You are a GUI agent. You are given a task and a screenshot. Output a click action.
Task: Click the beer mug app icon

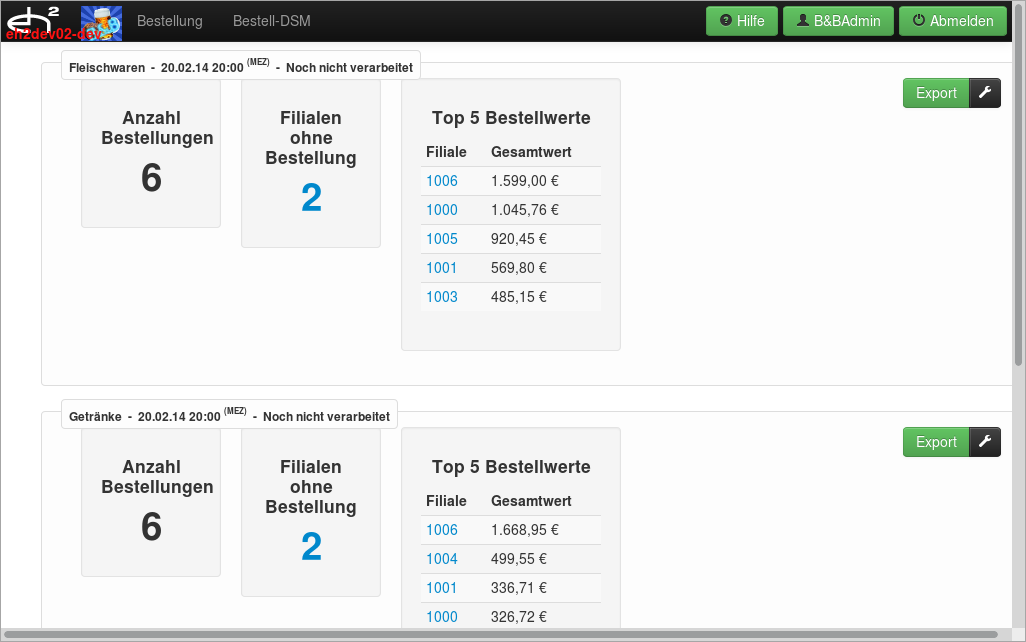pos(101,22)
